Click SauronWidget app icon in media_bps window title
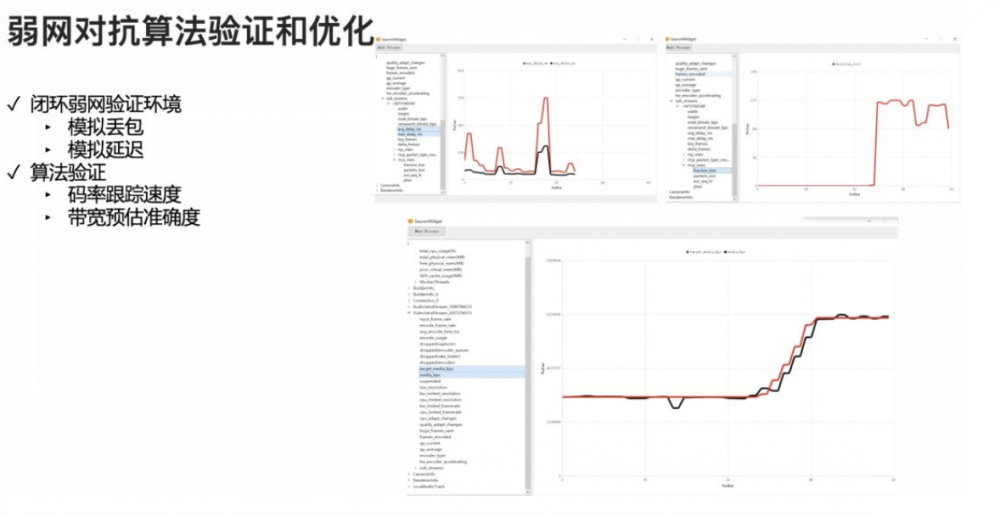Viewport: 1000px width, 516px height. click(x=411, y=221)
